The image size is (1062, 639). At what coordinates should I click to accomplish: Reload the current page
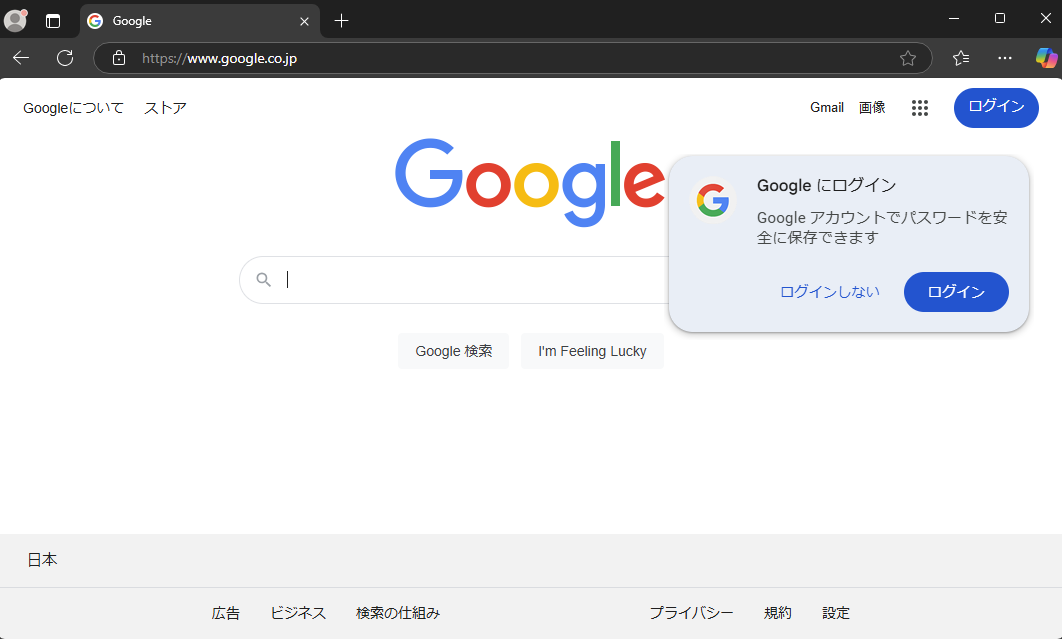point(65,58)
